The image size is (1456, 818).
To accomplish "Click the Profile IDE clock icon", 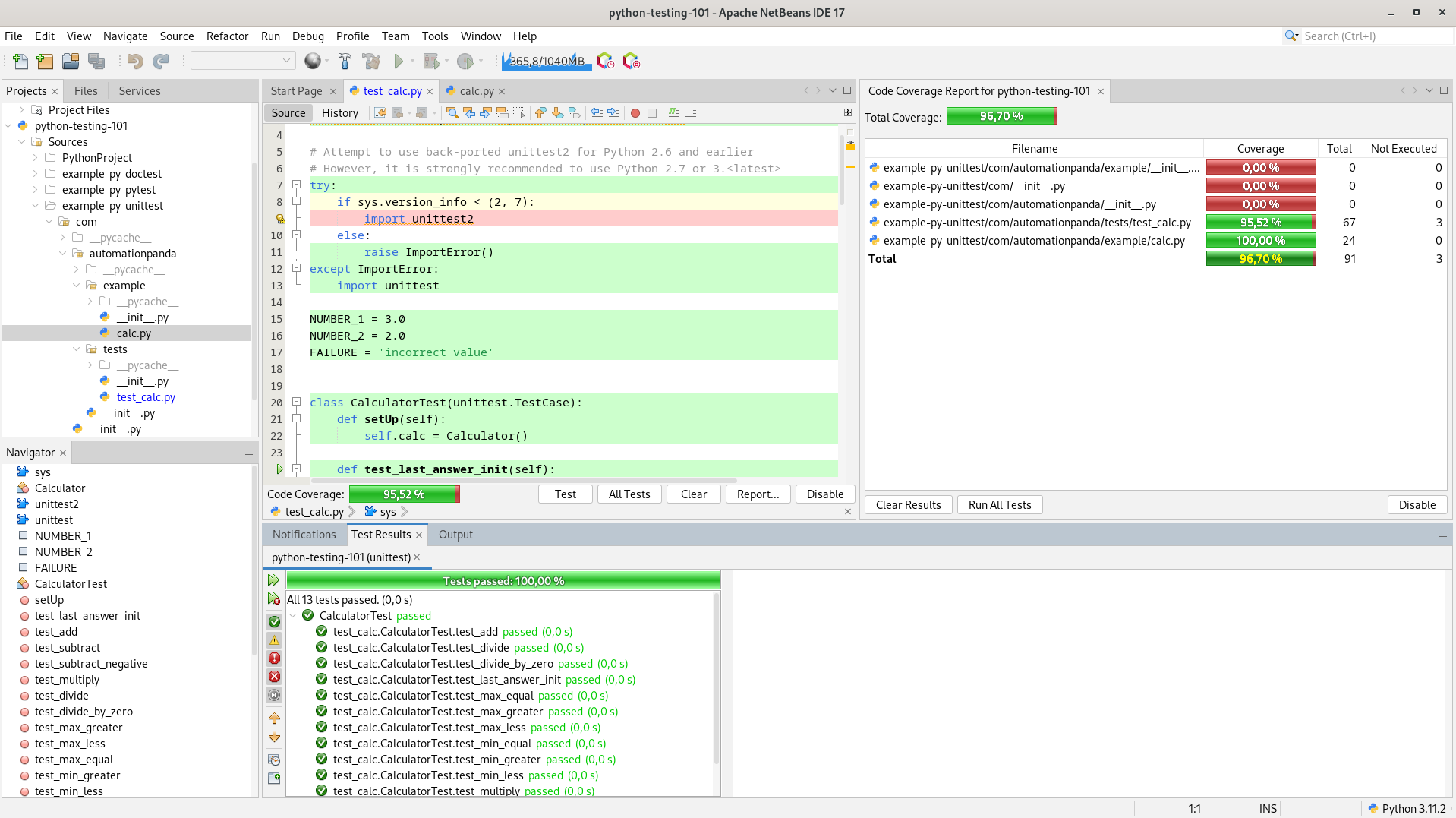I will click(x=605, y=62).
